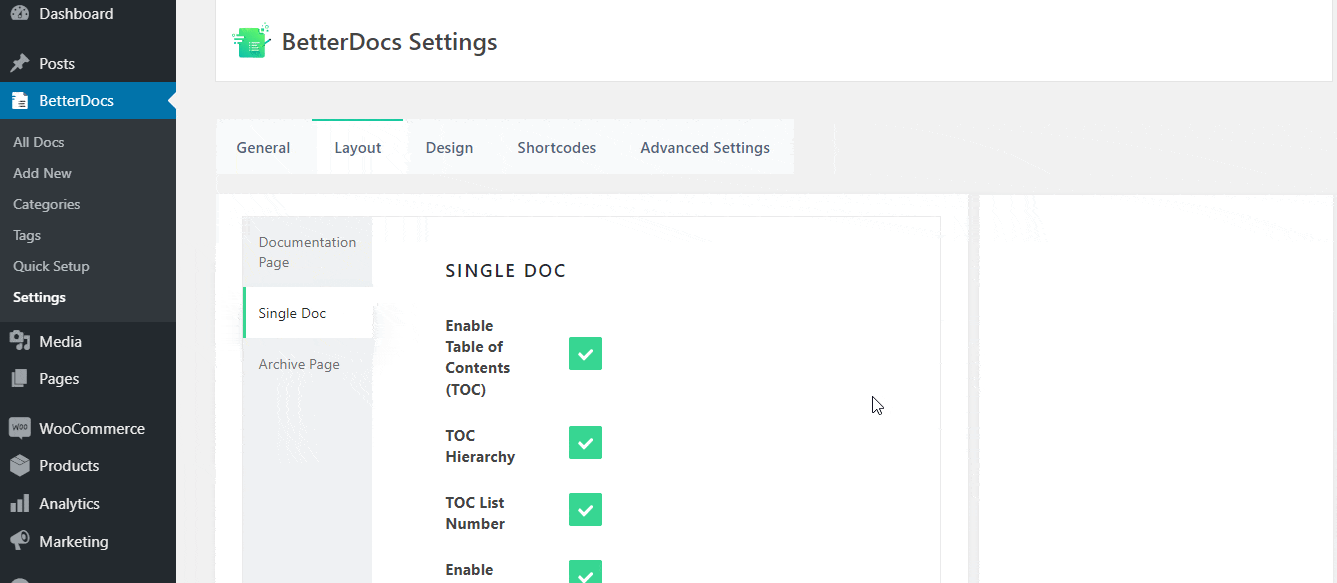Click the BetterDocs document icon in sidebar
Viewport: 1337px width, 583px height.
(x=19, y=101)
